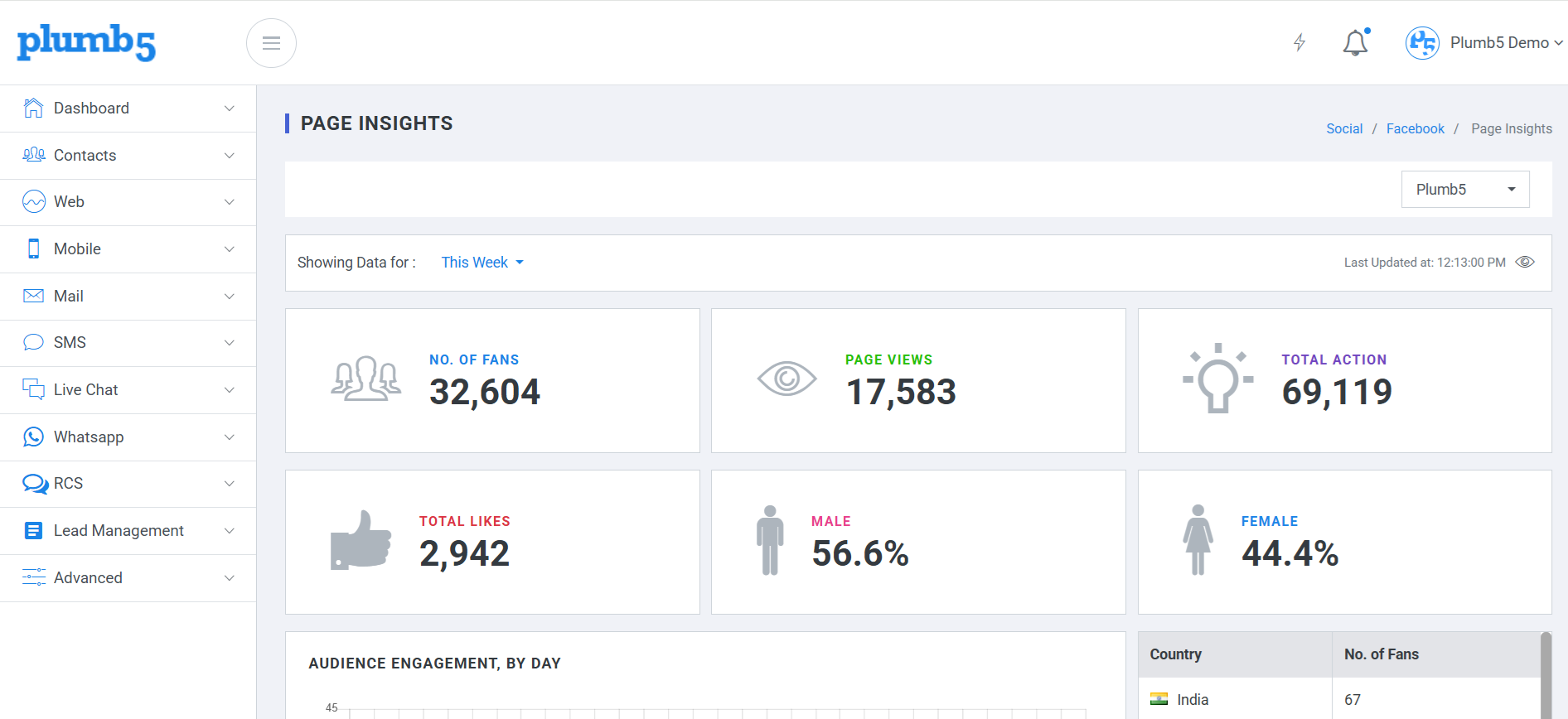Click the Contacts people icon
The height and width of the screenshot is (719, 1568).
pyautogui.click(x=33, y=155)
